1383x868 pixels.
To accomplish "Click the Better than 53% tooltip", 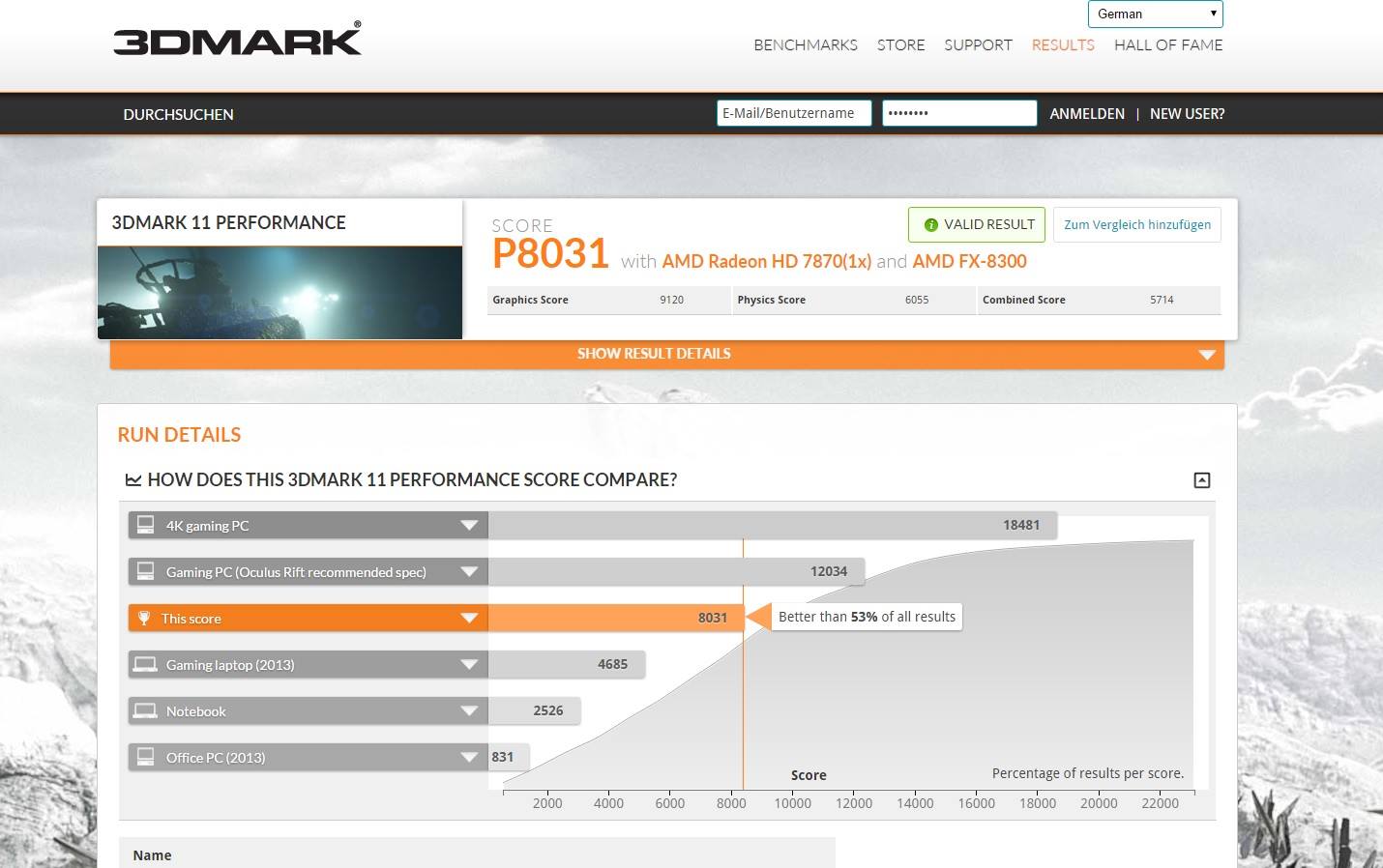I will pos(867,617).
